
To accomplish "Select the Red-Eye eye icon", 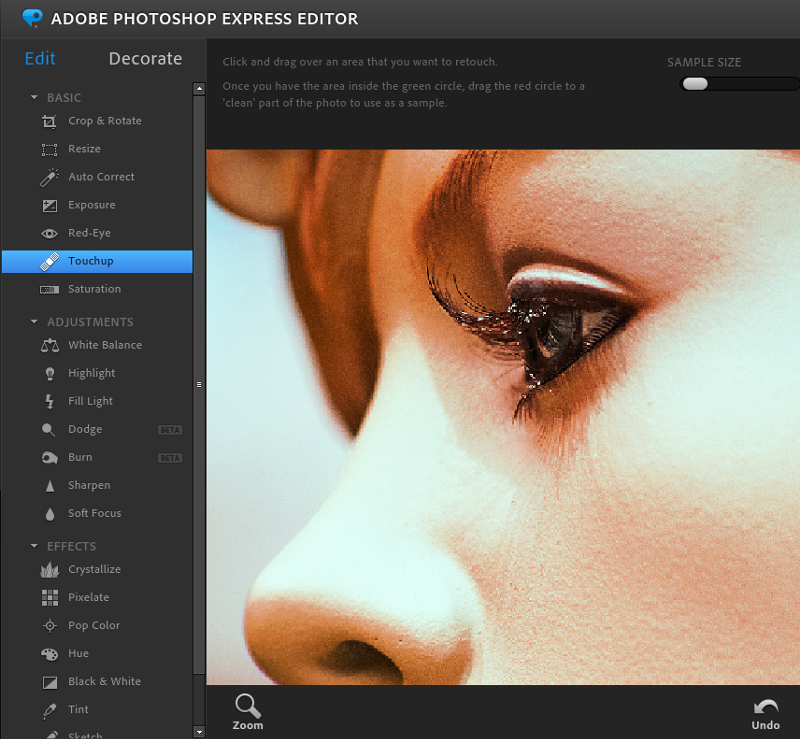I will 49,233.
